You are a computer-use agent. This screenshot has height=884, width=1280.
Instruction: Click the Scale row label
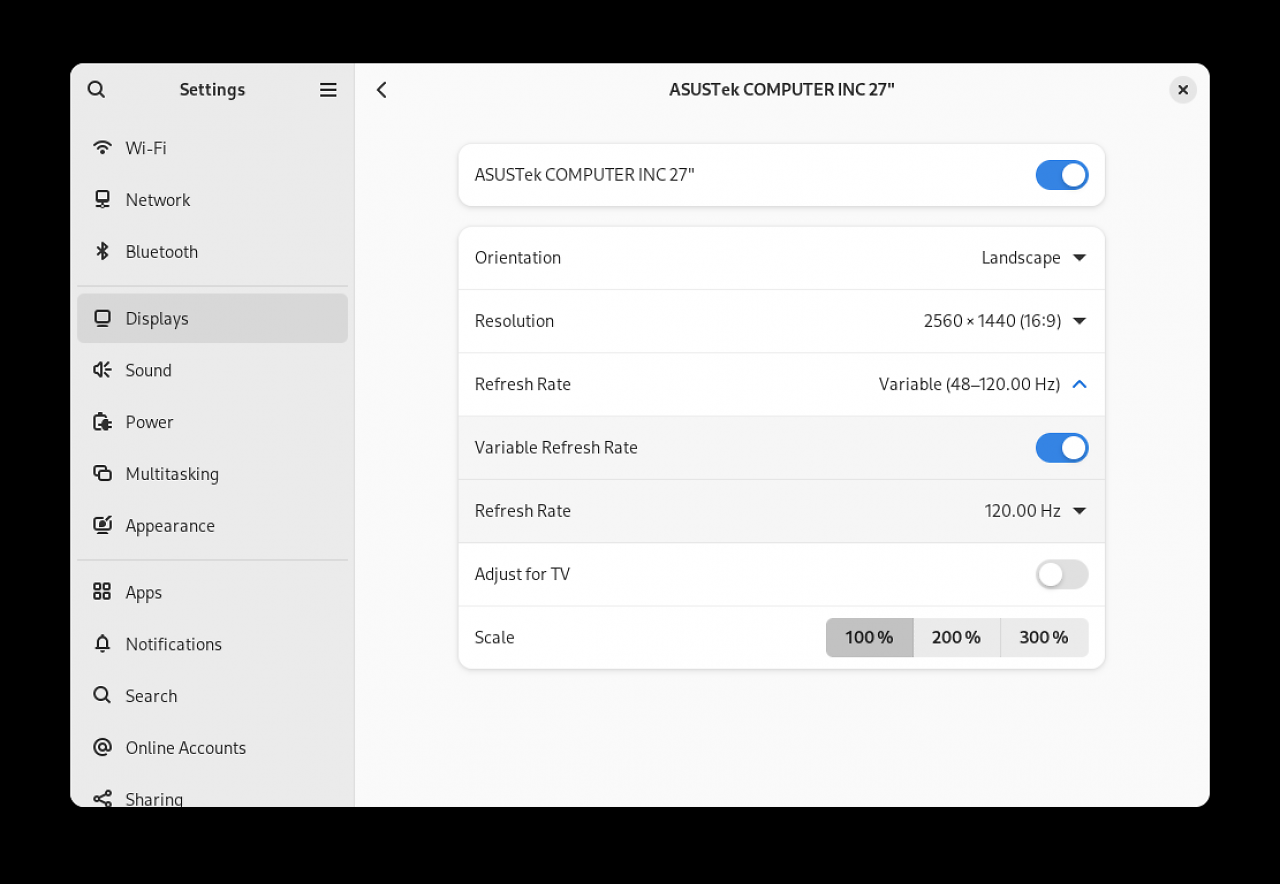click(x=494, y=637)
